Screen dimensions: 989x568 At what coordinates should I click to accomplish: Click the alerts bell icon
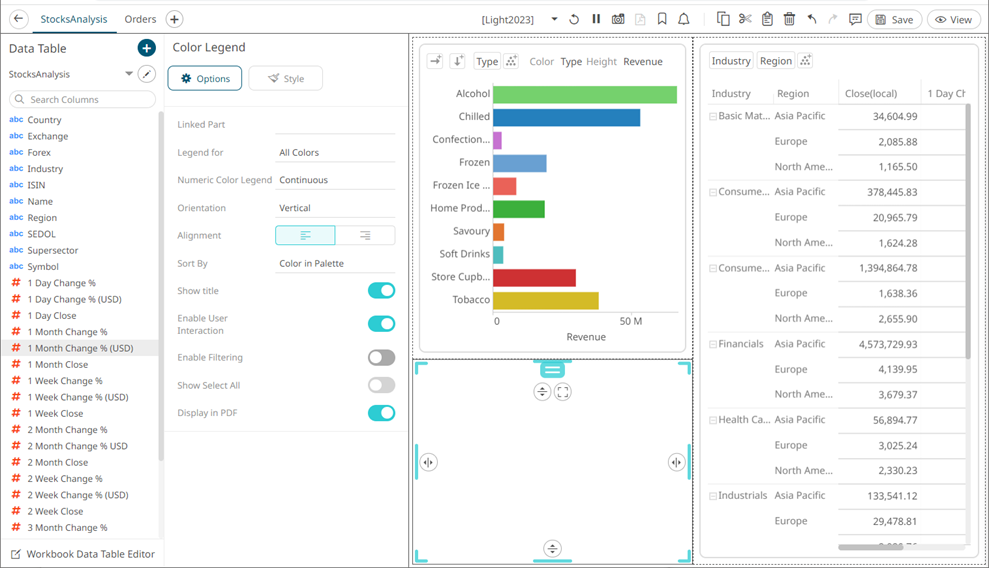(x=684, y=19)
